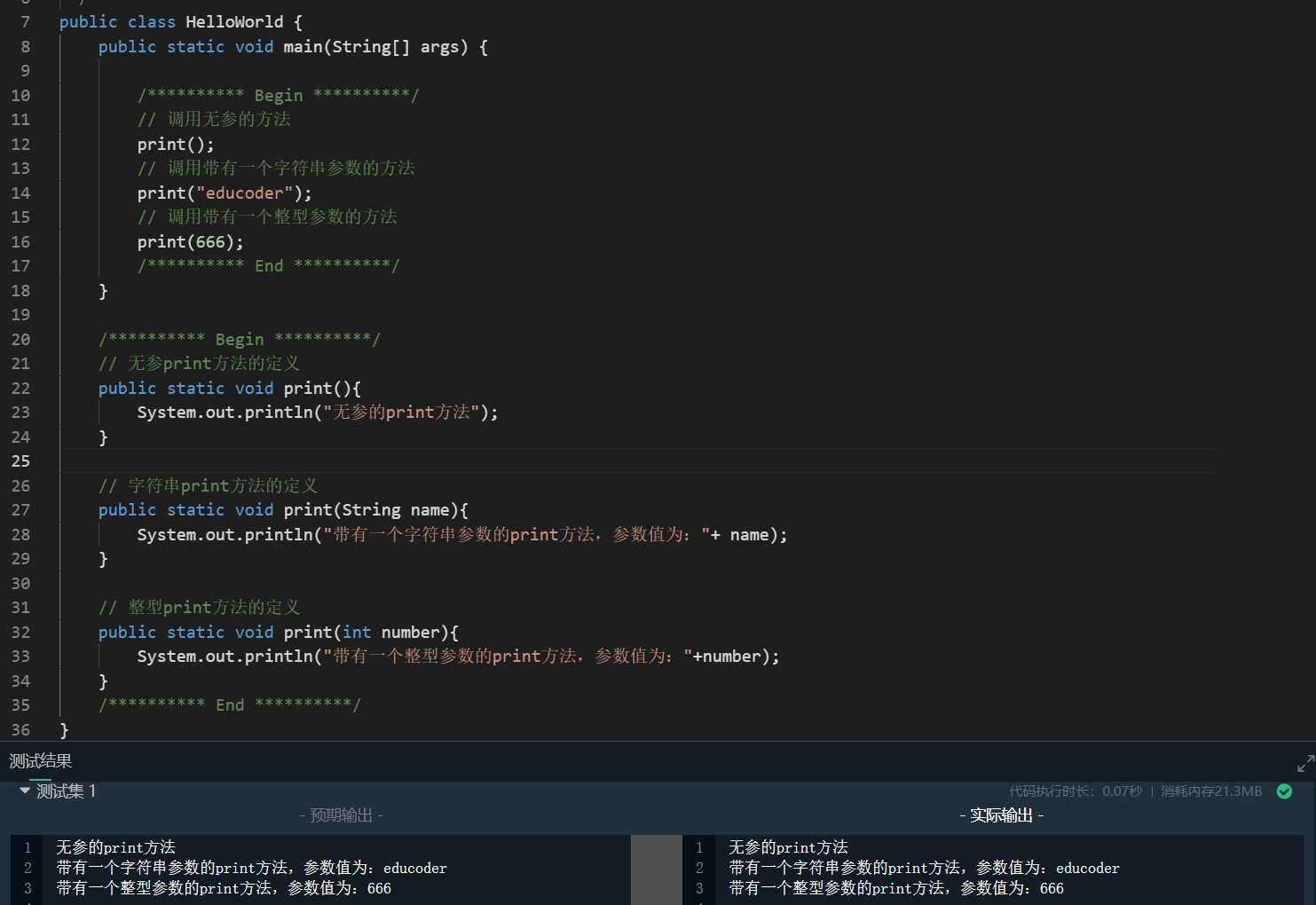Screen dimensions: 1316x905
Task: Click the print() call on line 12
Action: (176, 144)
